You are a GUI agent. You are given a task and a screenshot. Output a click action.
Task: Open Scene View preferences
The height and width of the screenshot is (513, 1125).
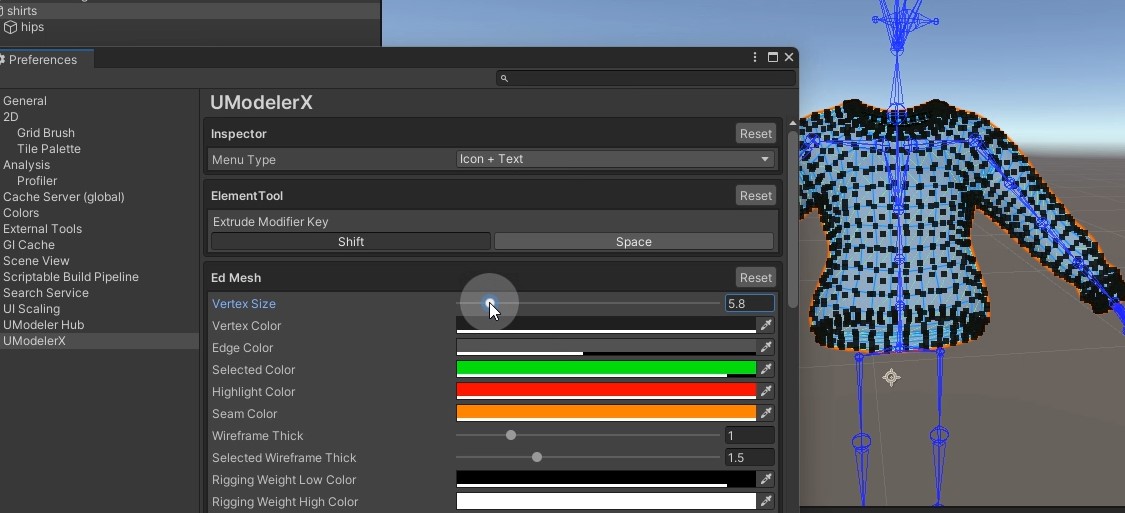36,260
